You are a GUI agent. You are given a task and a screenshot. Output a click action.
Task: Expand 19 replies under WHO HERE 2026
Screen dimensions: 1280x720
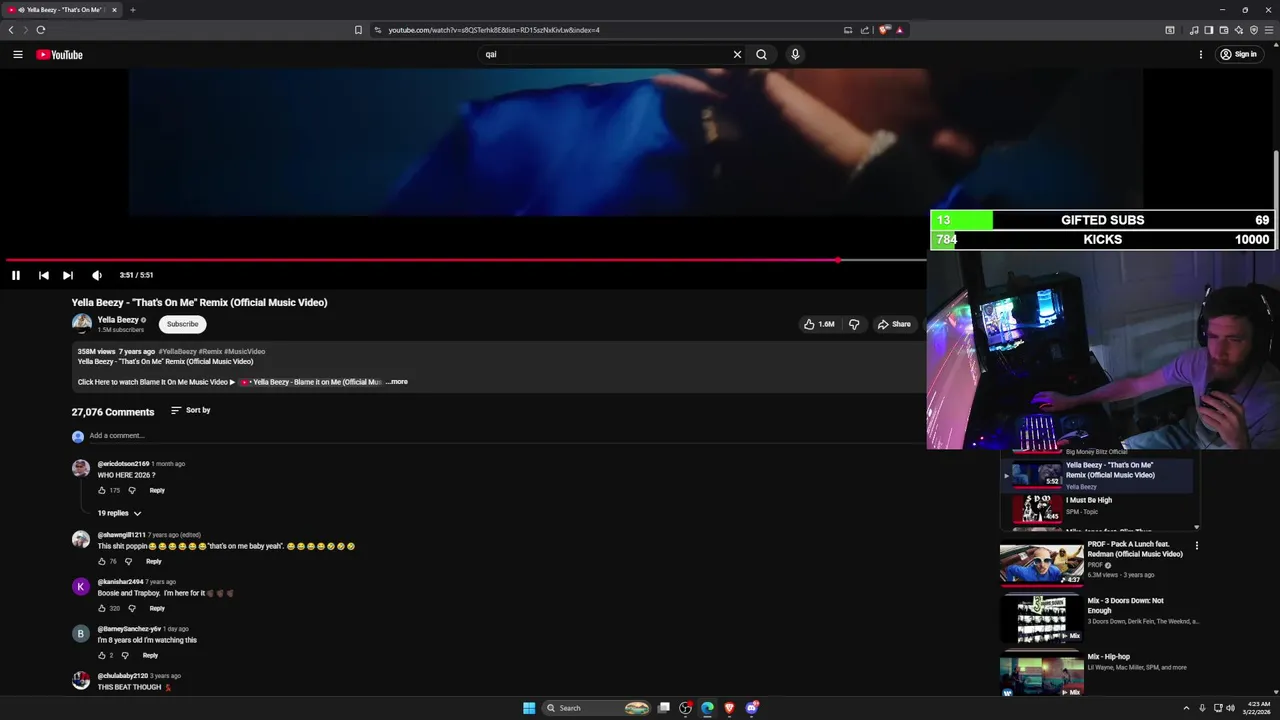[x=119, y=513]
